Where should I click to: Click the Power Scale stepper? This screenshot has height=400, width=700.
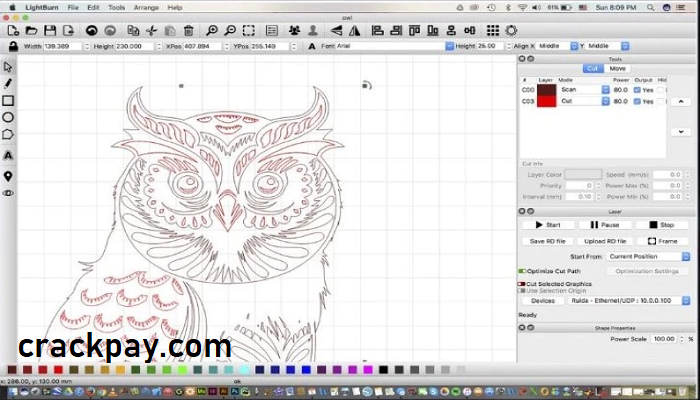point(681,339)
